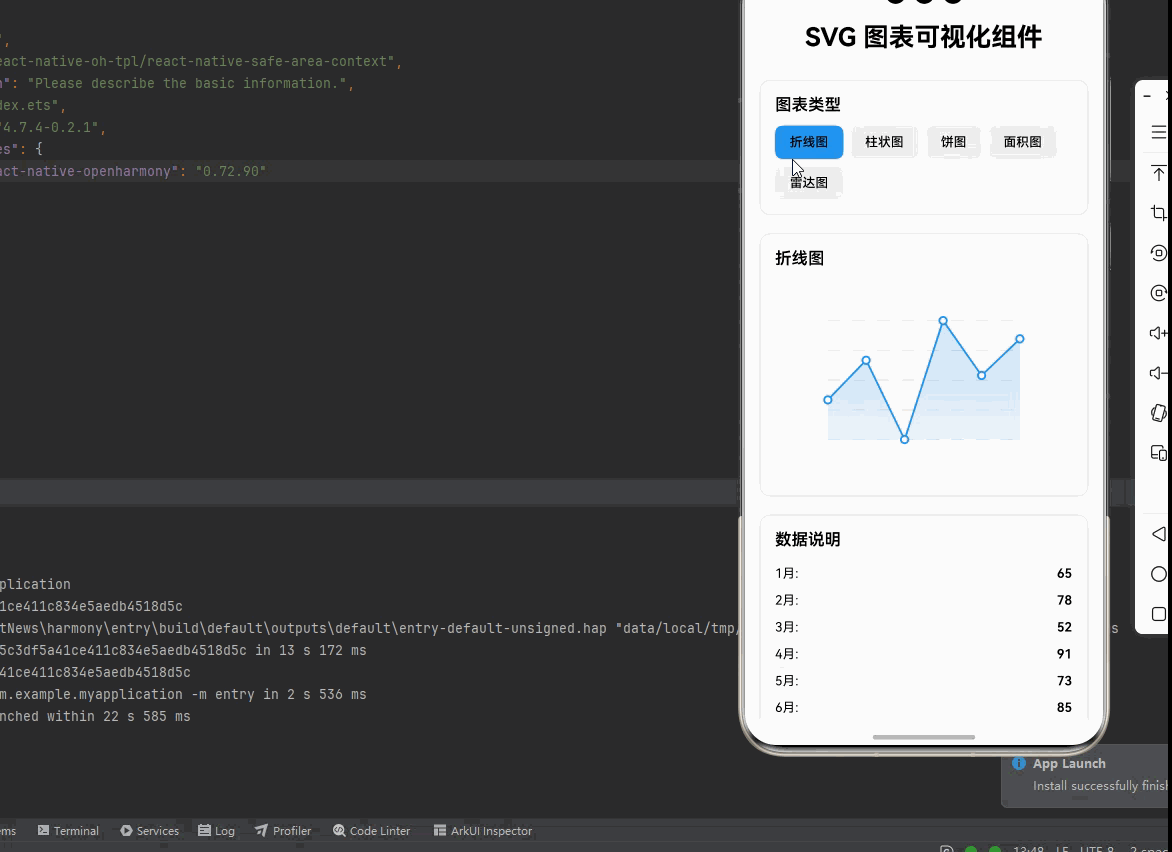Viewport: 1172px width, 852px height.
Task: Click the 1月 value 65
Action: click(x=1064, y=573)
